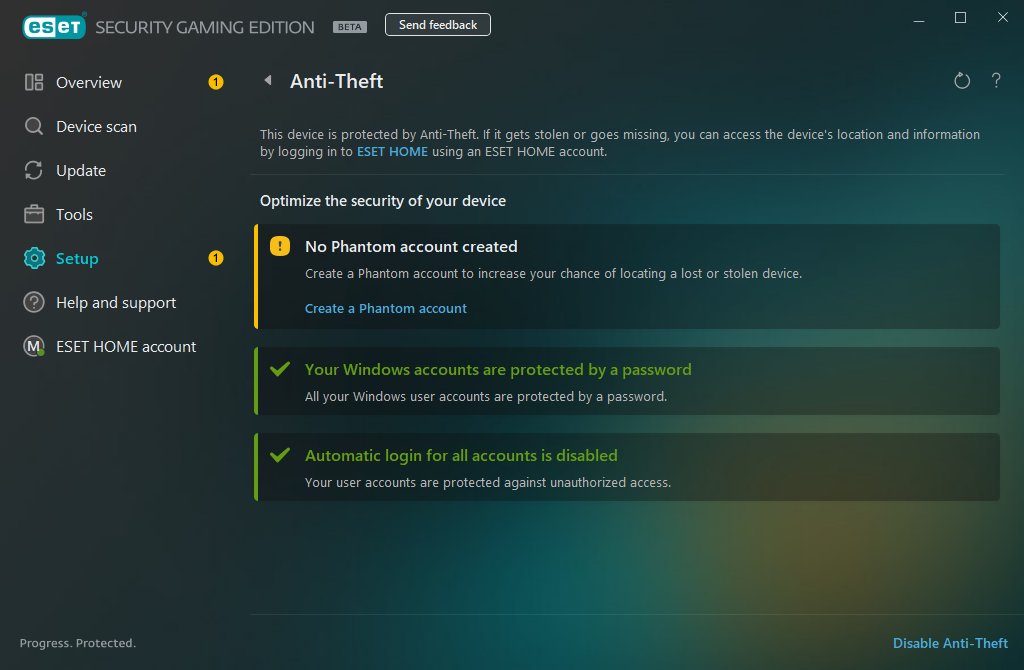Click the Send feedback button
1024x670 pixels.
438,25
